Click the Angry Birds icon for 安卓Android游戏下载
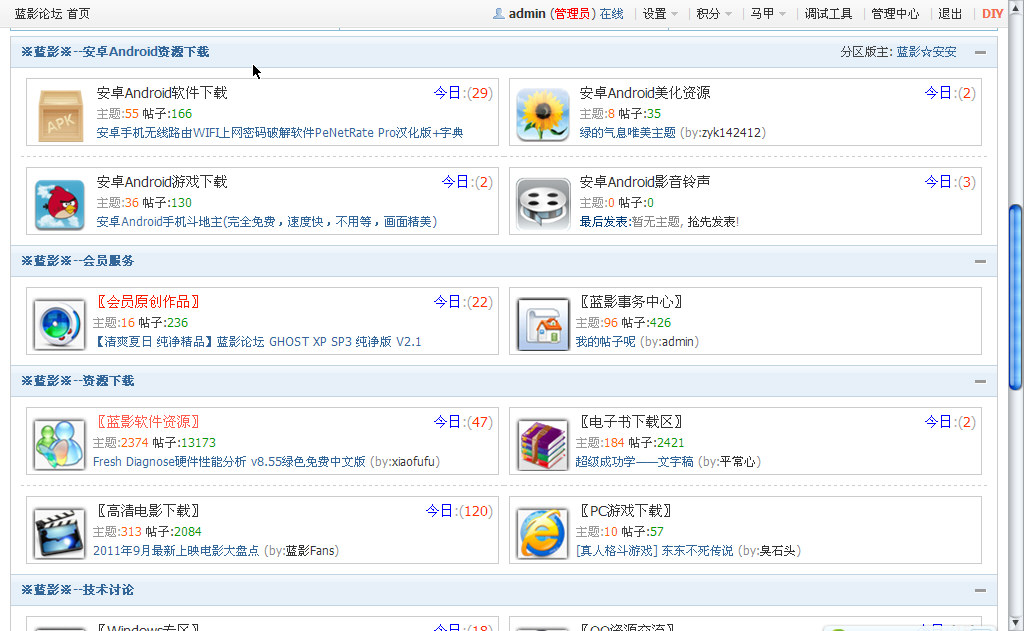The width and height of the screenshot is (1024, 631). (x=59, y=204)
